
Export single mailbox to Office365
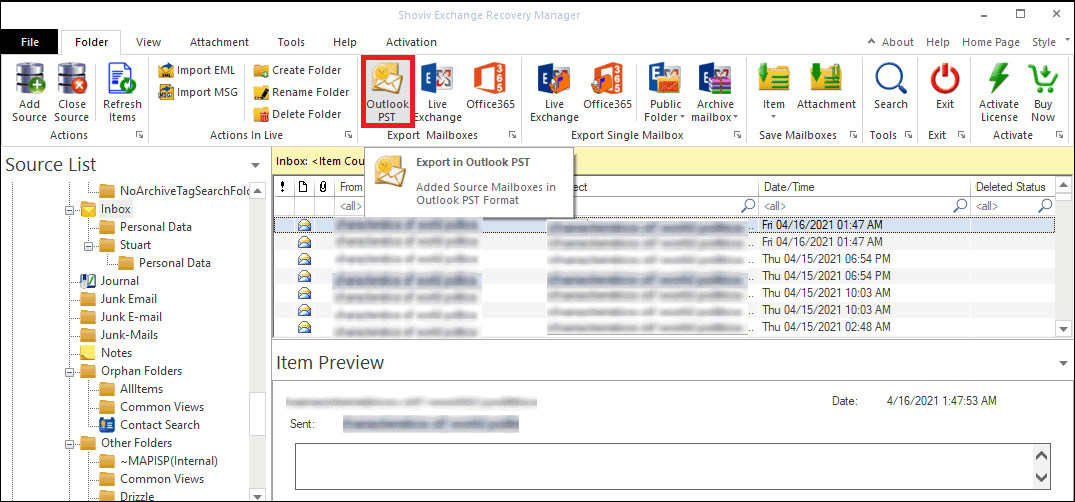click(x=607, y=86)
